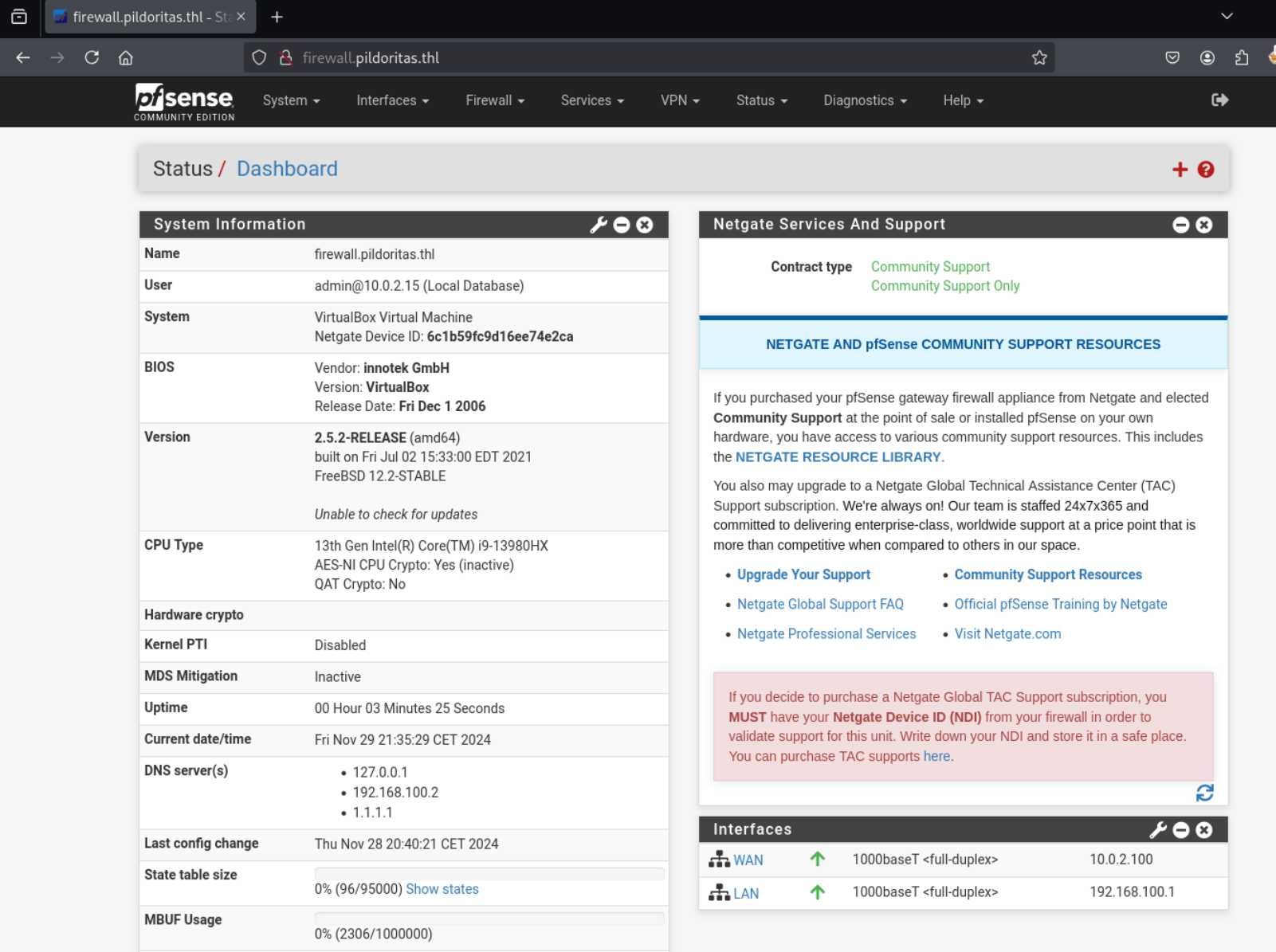This screenshot has width=1276, height=952.
Task: Open the red help question mark icon
Action: (1205, 170)
